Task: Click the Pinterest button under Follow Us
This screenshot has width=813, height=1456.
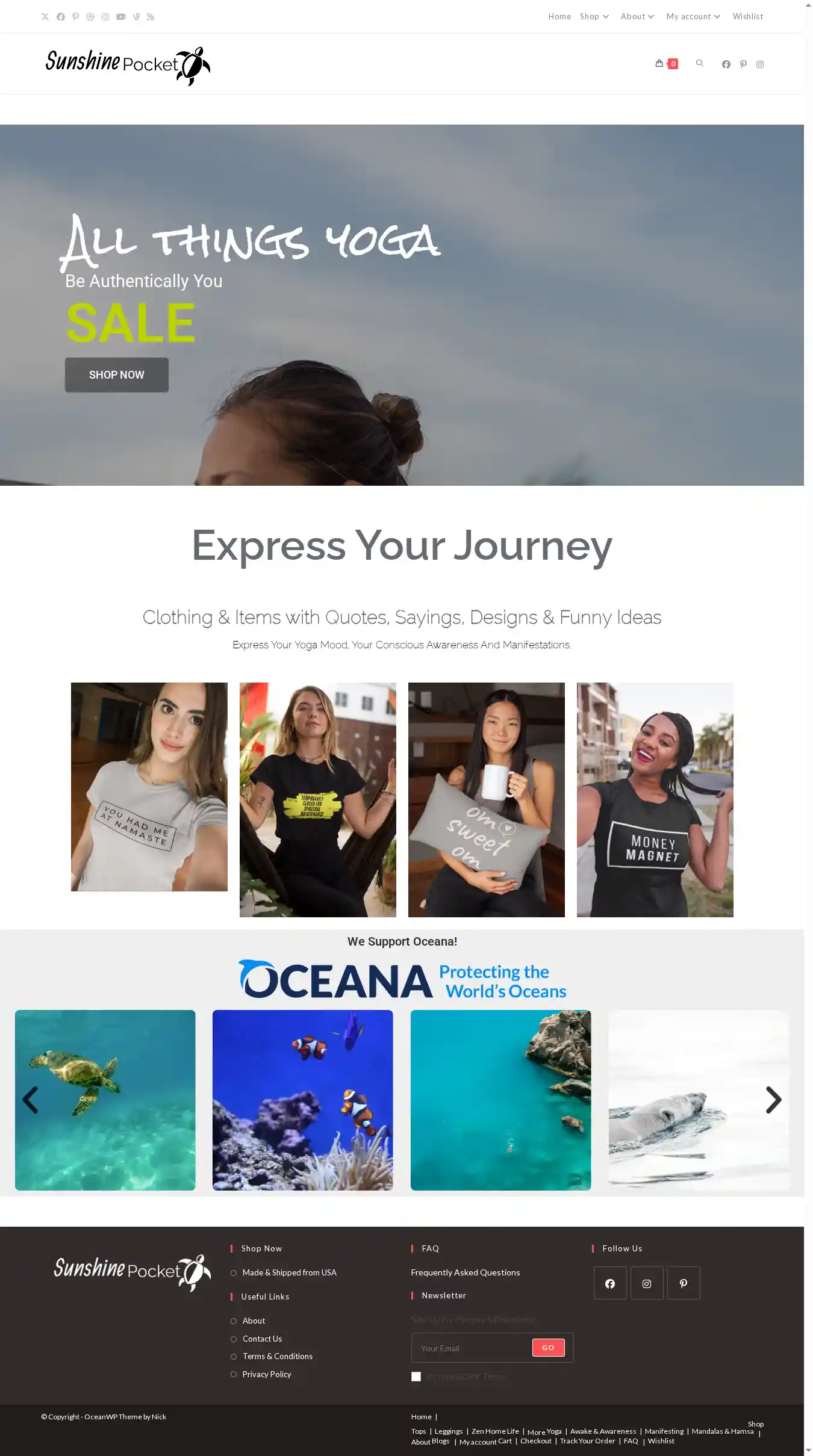Action: pos(684,1284)
